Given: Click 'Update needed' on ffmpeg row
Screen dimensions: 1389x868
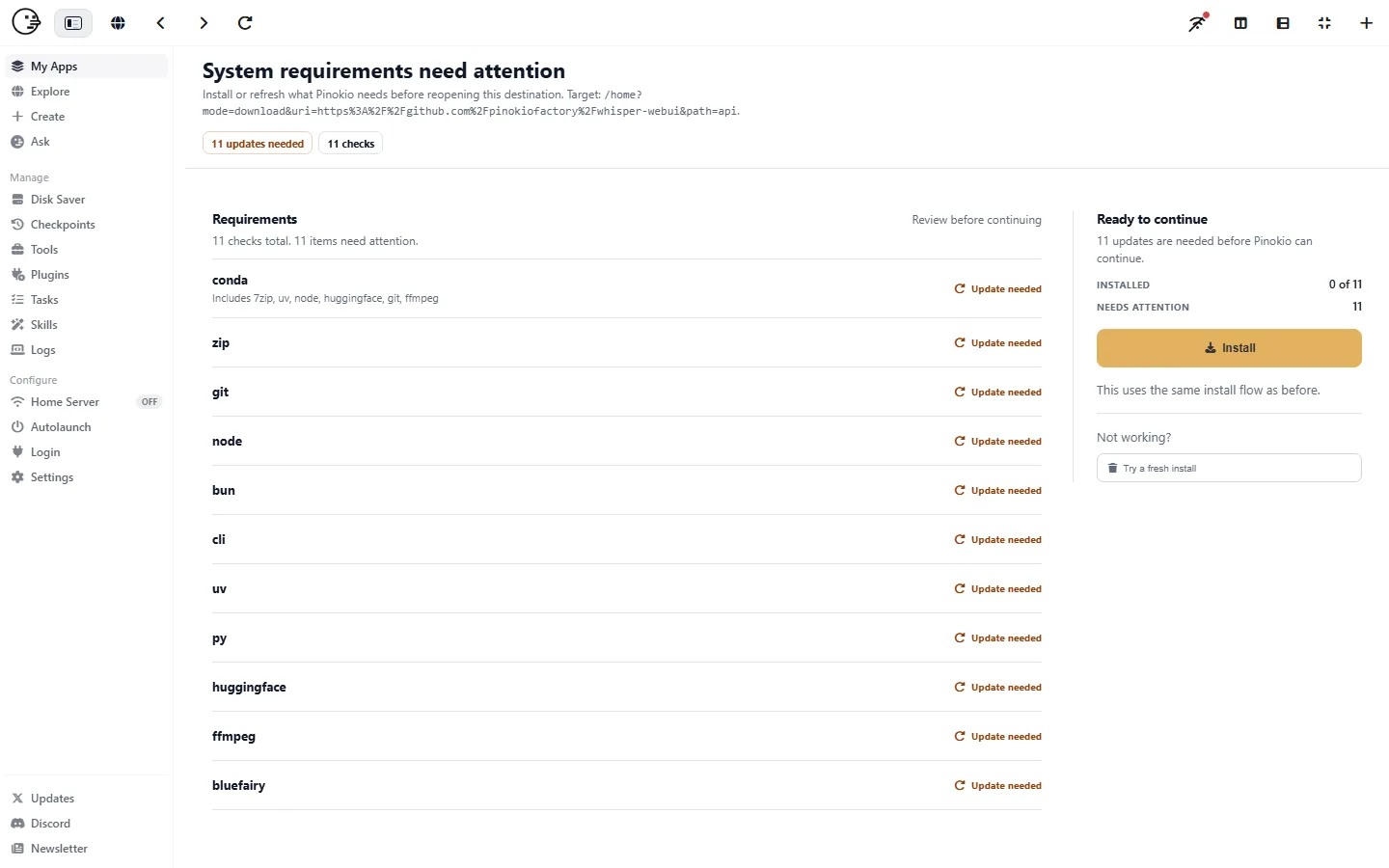Looking at the screenshot, I should pyautogui.click(x=997, y=737).
